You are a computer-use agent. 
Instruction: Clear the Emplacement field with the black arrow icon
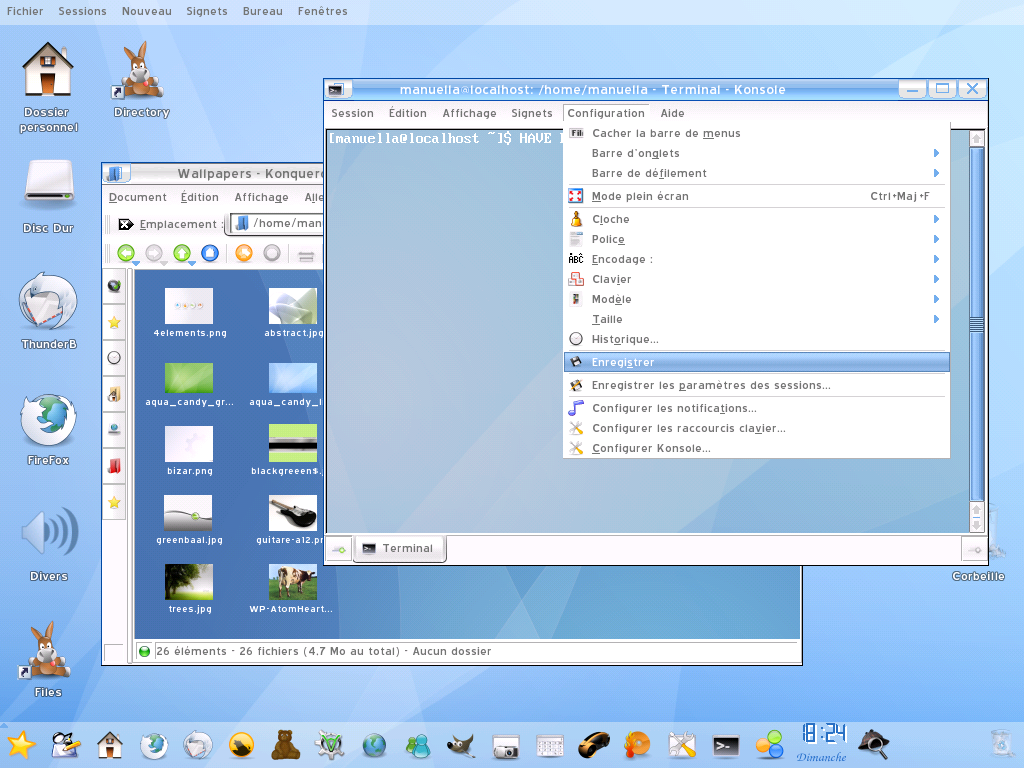125,225
